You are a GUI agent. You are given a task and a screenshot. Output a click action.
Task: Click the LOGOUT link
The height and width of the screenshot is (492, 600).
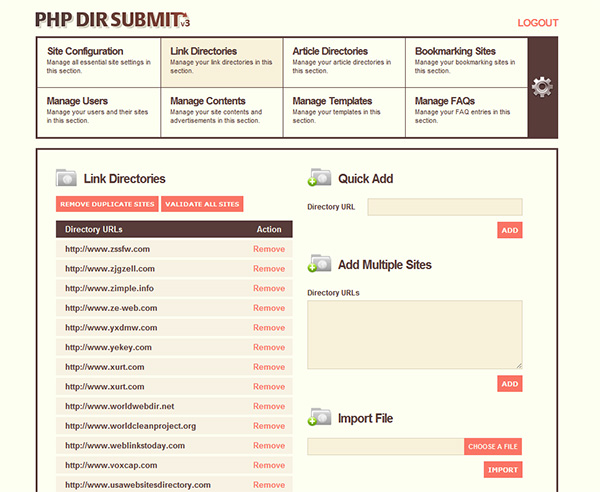(538, 23)
